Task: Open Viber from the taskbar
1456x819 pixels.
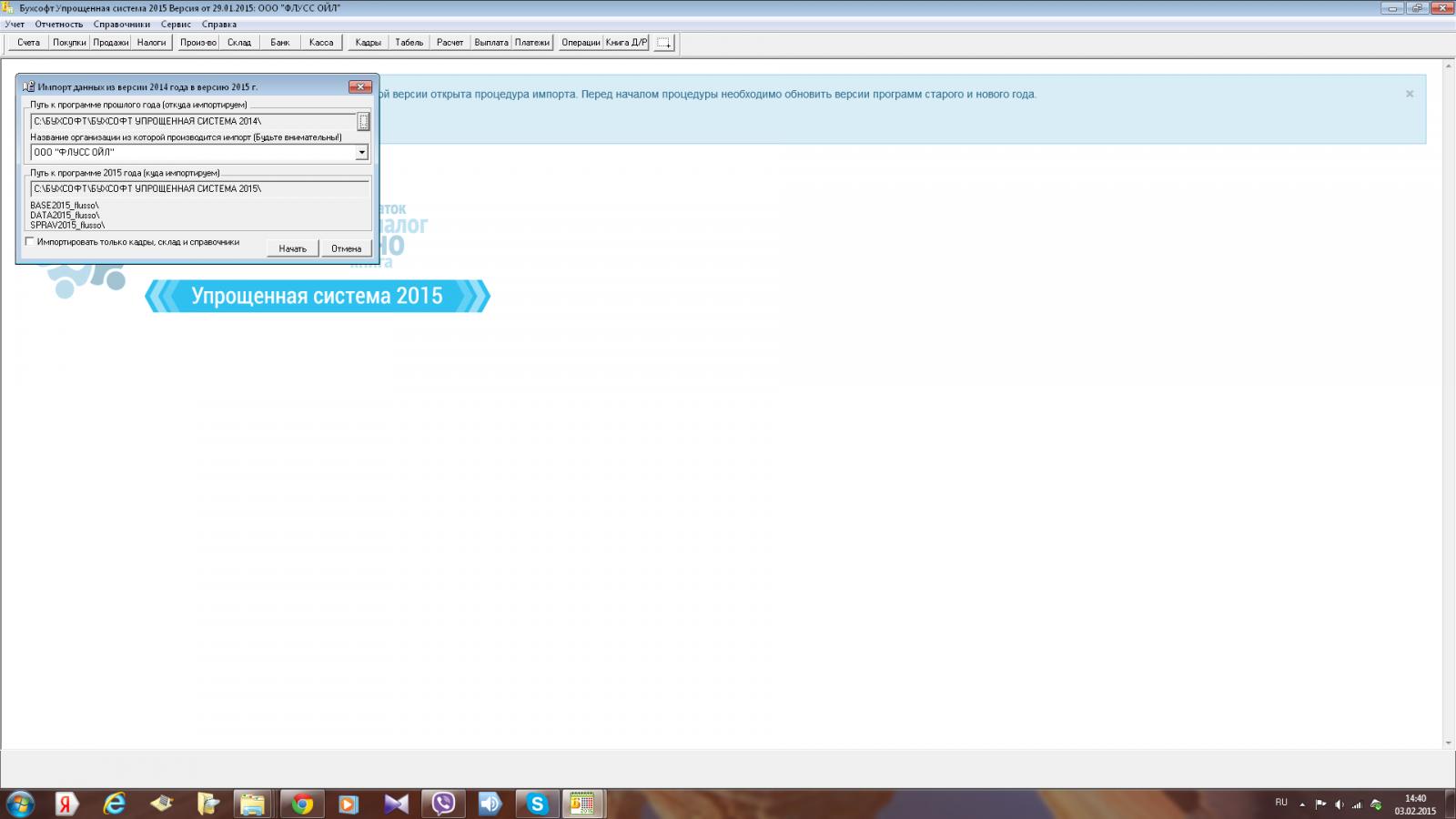Action: (443, 804)
